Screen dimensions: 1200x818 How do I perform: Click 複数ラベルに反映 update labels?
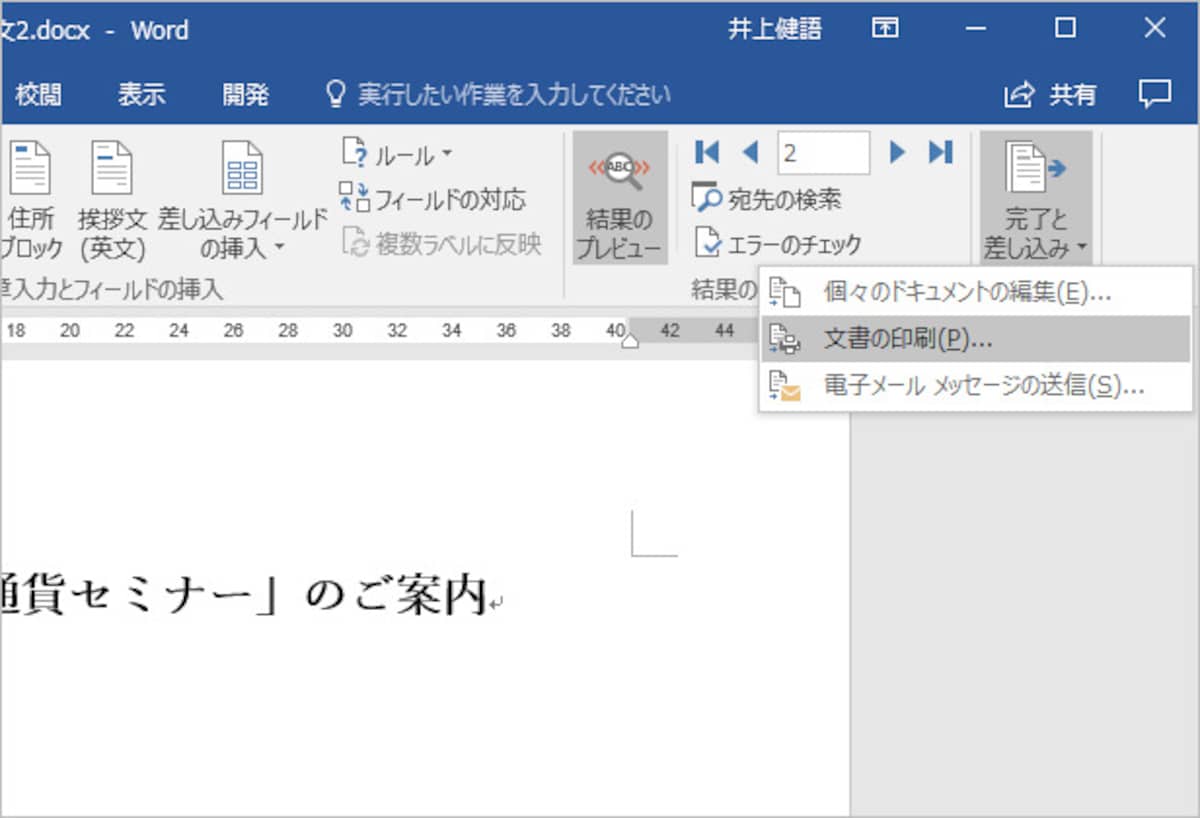[441, 243]
